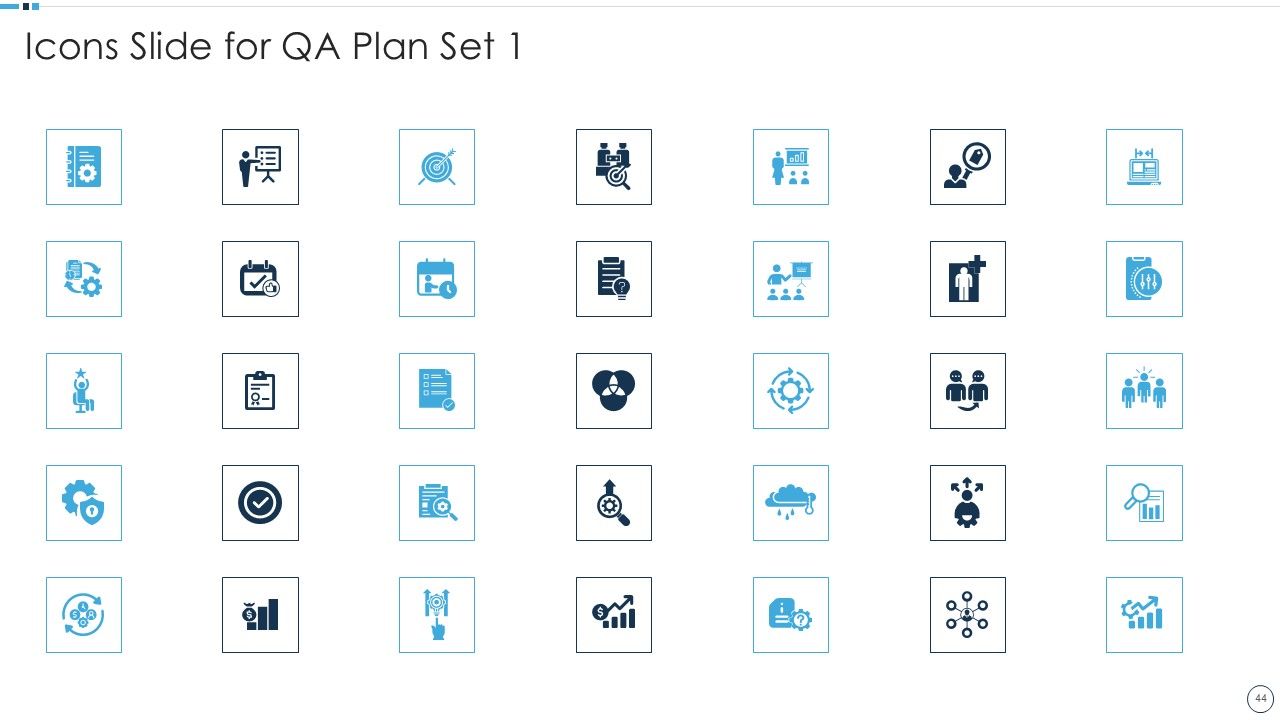Select the money bag bar chart icon
1280x720 pixels.
click(x=260, y=615)
